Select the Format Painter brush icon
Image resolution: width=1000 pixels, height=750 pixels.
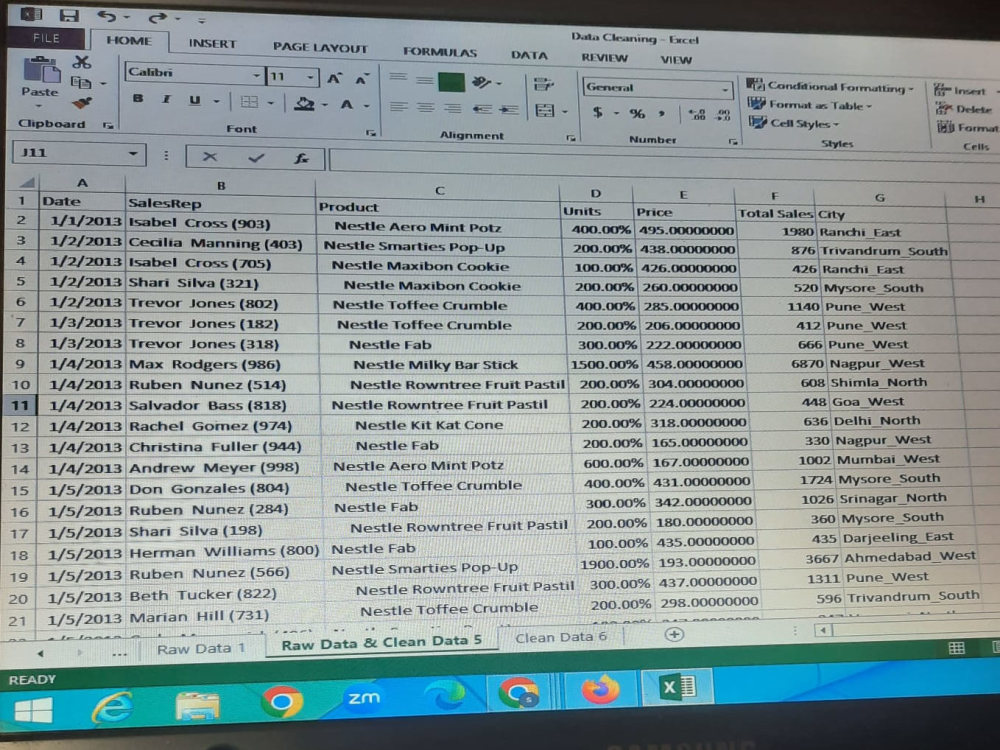[x=82, y=102]
